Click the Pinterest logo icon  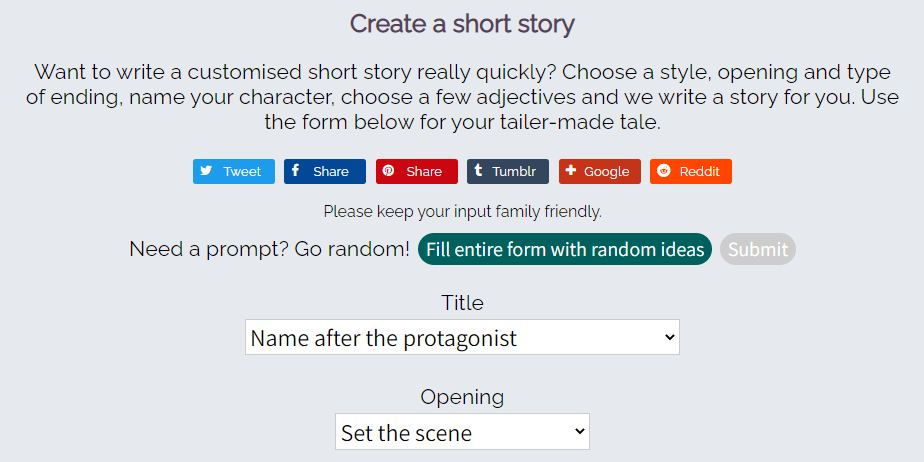388,171
